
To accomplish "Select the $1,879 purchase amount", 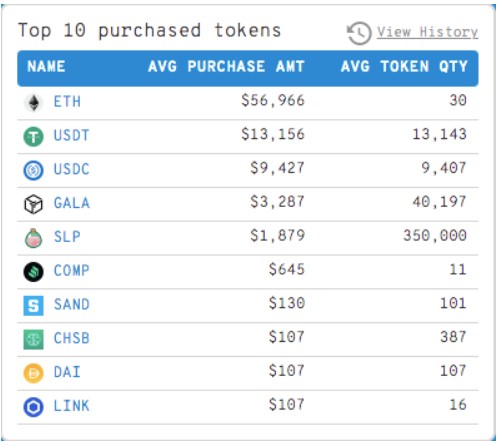I will click(277, 236).
